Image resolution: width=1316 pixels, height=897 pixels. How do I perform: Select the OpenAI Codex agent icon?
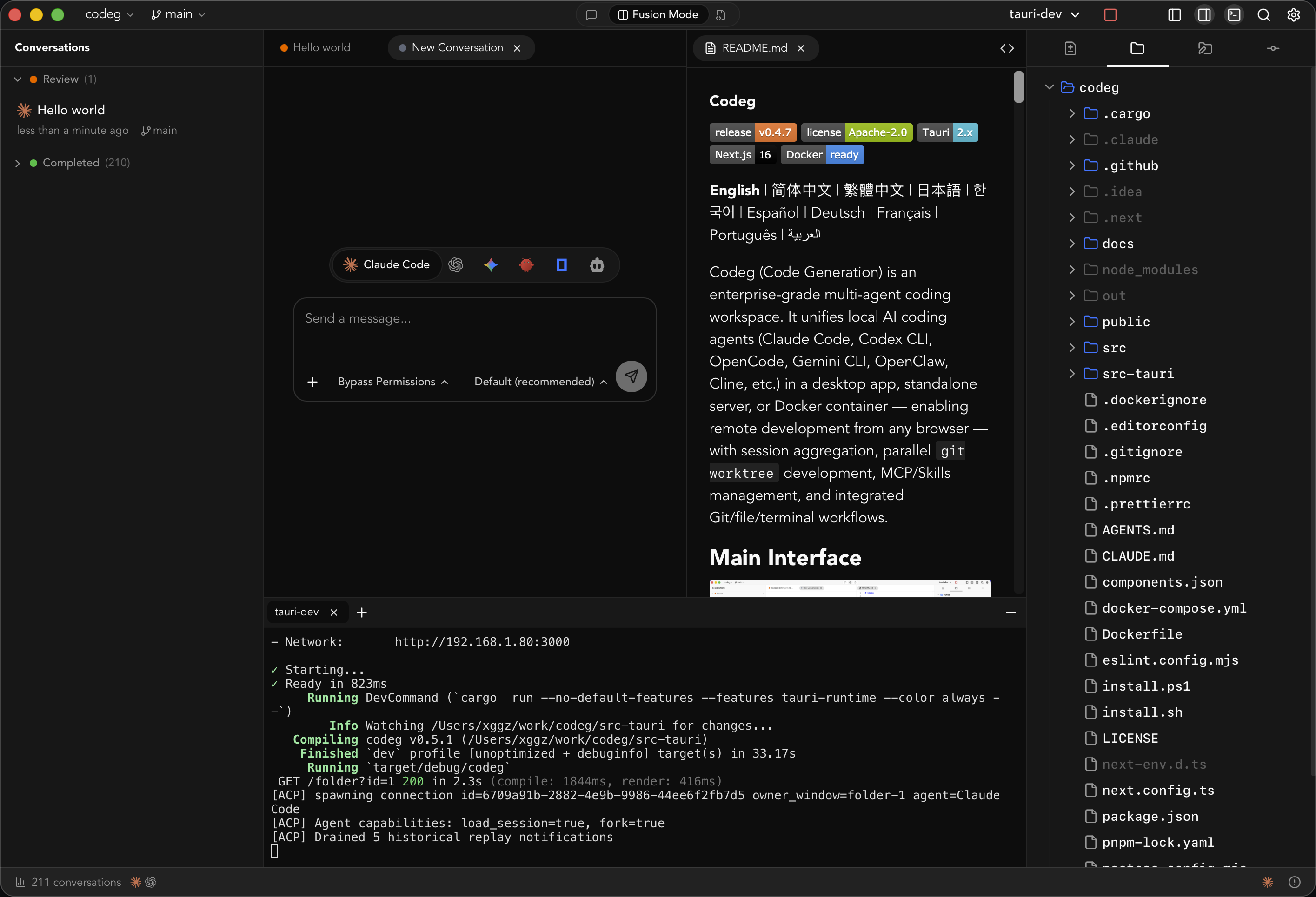[x=456, y=265]
